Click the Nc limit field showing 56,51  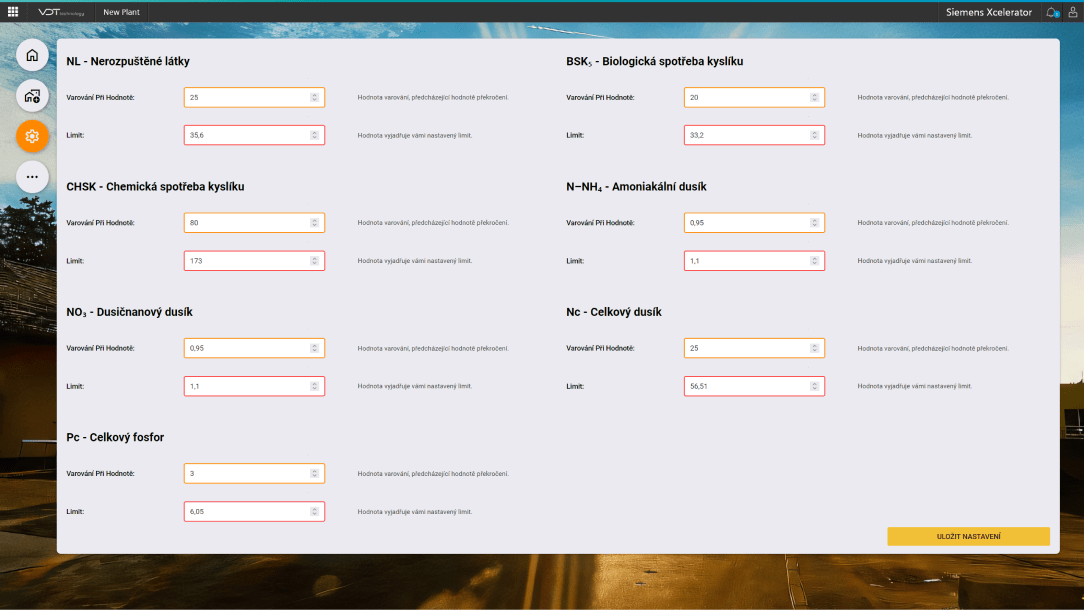745,386
